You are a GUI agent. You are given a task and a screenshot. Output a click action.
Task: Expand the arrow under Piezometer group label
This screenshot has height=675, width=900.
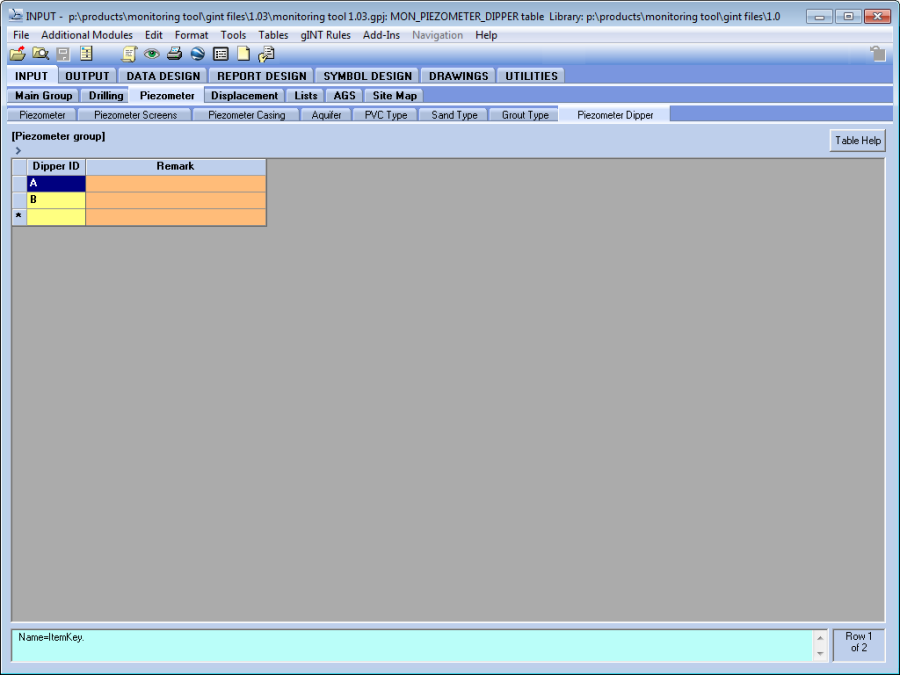18,150
